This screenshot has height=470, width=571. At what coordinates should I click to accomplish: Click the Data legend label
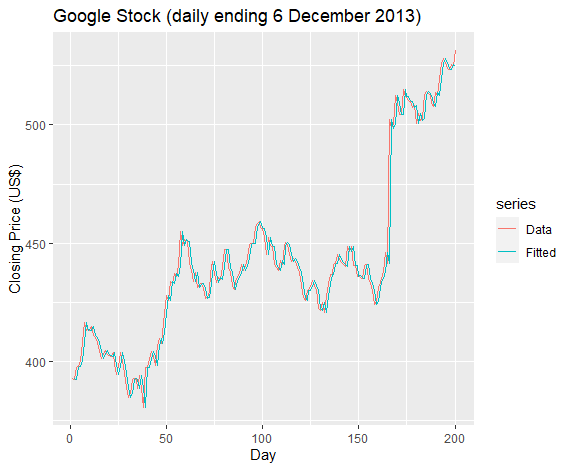539,230
